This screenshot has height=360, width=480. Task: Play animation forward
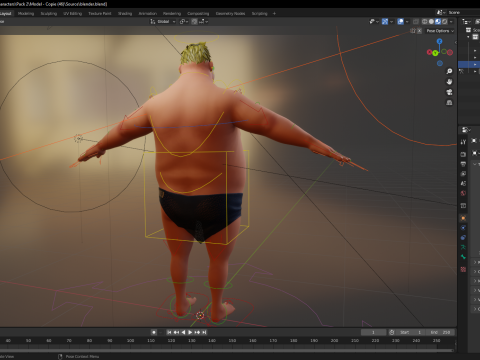[x=190, y=332]
